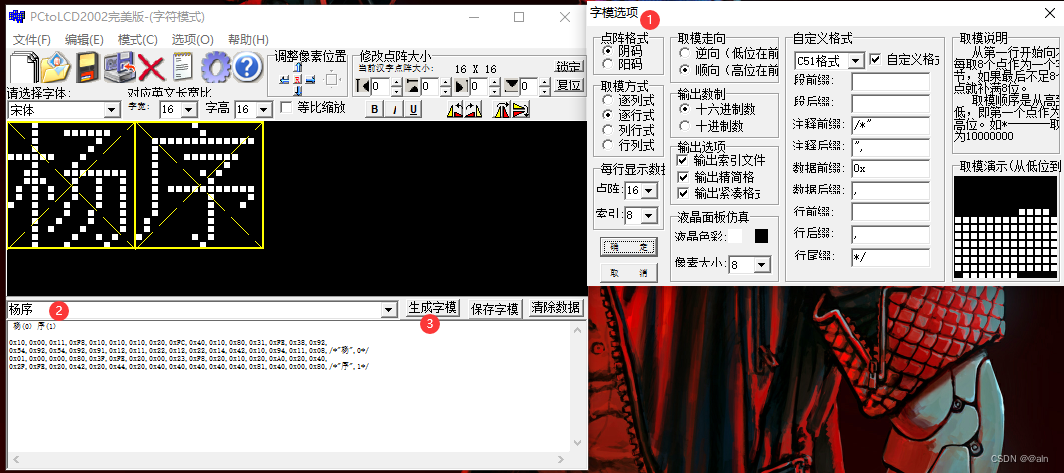This screenshot has height=473, width=1064.
Task: Click the top margin resize icon
Action: 413,86
